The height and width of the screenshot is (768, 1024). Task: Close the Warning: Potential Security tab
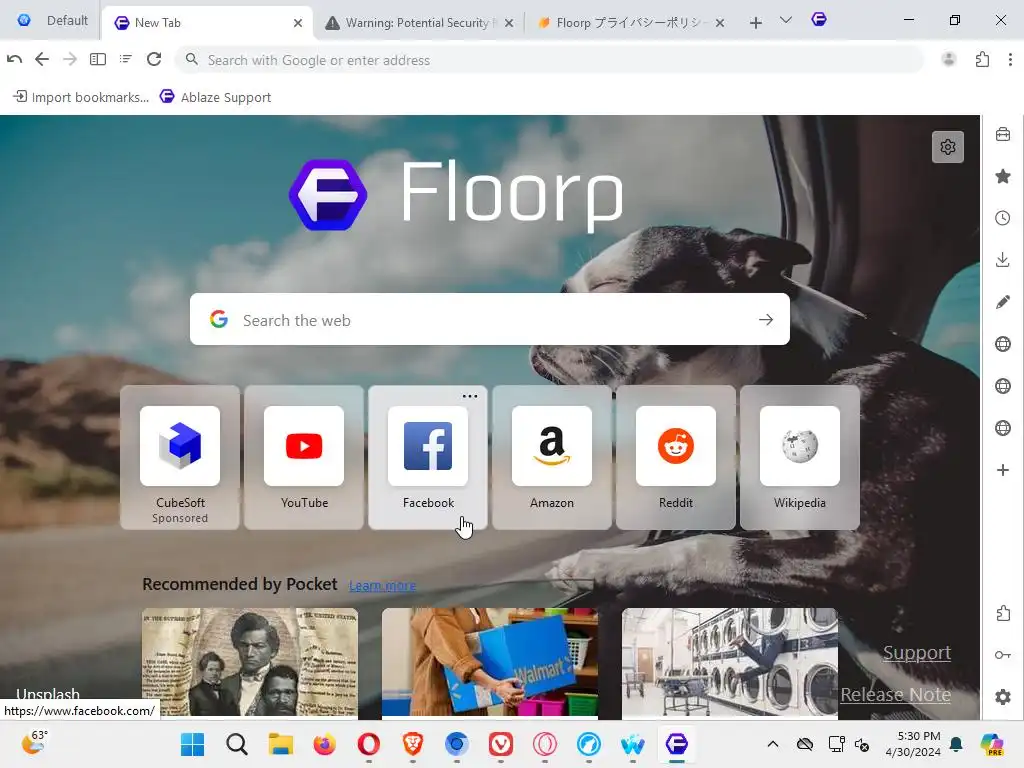point(509,23)
